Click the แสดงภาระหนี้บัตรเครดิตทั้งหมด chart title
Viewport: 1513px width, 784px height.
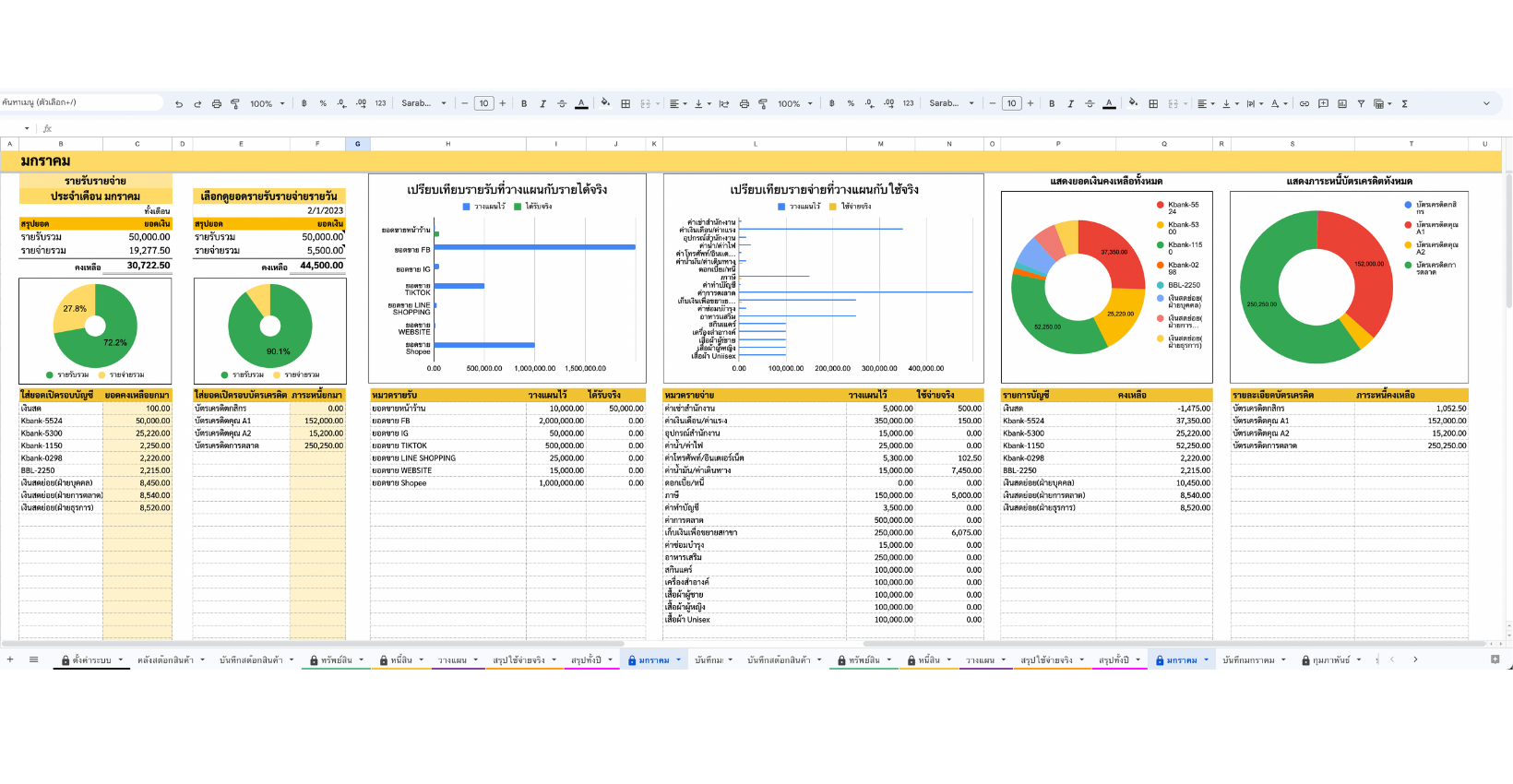pyautogui.click(x=1349, y=181)
